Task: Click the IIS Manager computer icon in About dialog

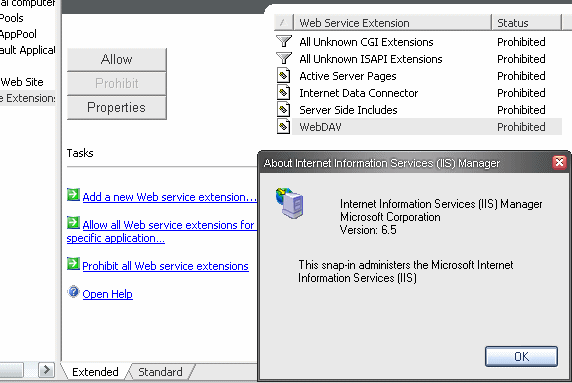Action: [290, 203]
